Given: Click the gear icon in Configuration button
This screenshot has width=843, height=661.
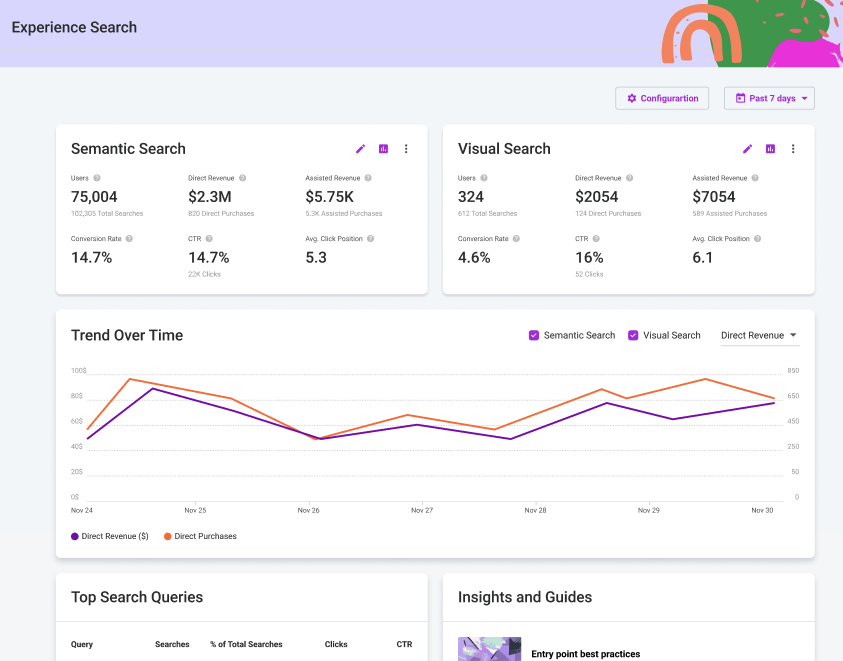Looking at the screenshot, I should (631, 98).
